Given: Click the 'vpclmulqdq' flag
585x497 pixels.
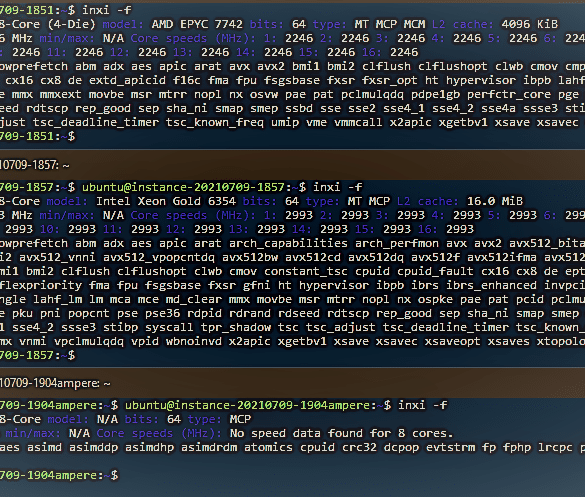Looking at the screenshot, I should (89, 341).
